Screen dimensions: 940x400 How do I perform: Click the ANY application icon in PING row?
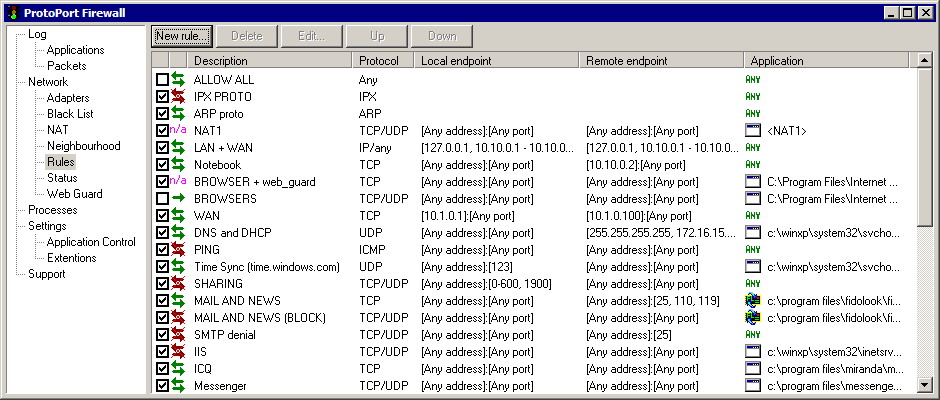coord(753,249)
